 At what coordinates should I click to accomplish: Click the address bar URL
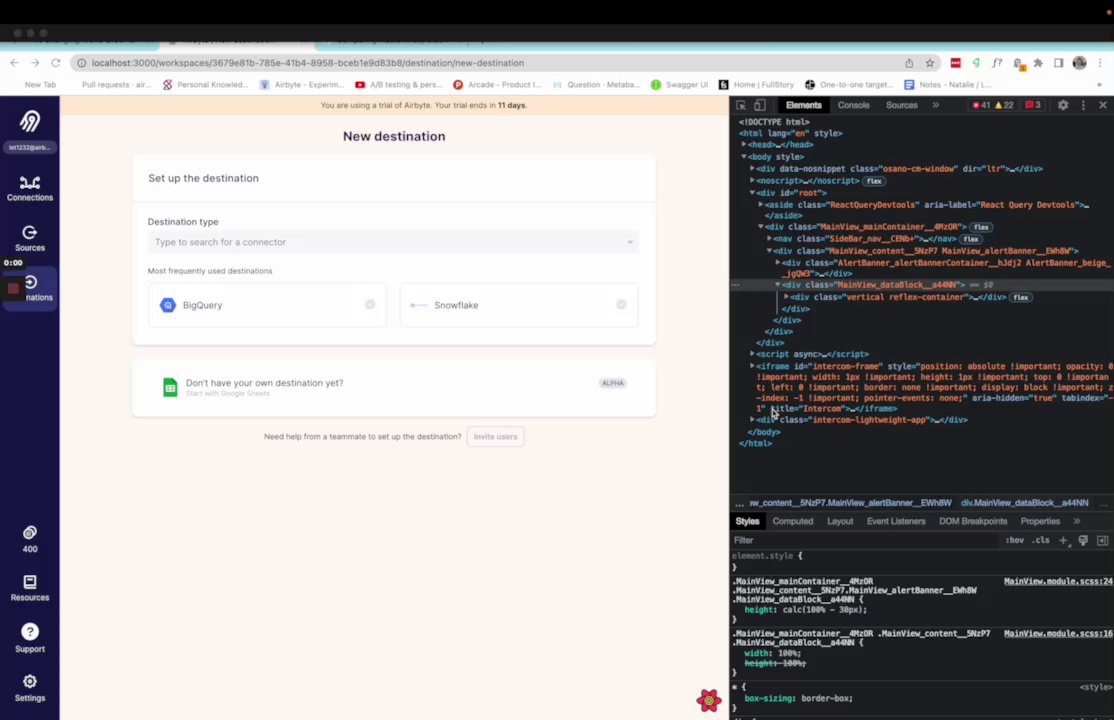click(x=308, y=63)
